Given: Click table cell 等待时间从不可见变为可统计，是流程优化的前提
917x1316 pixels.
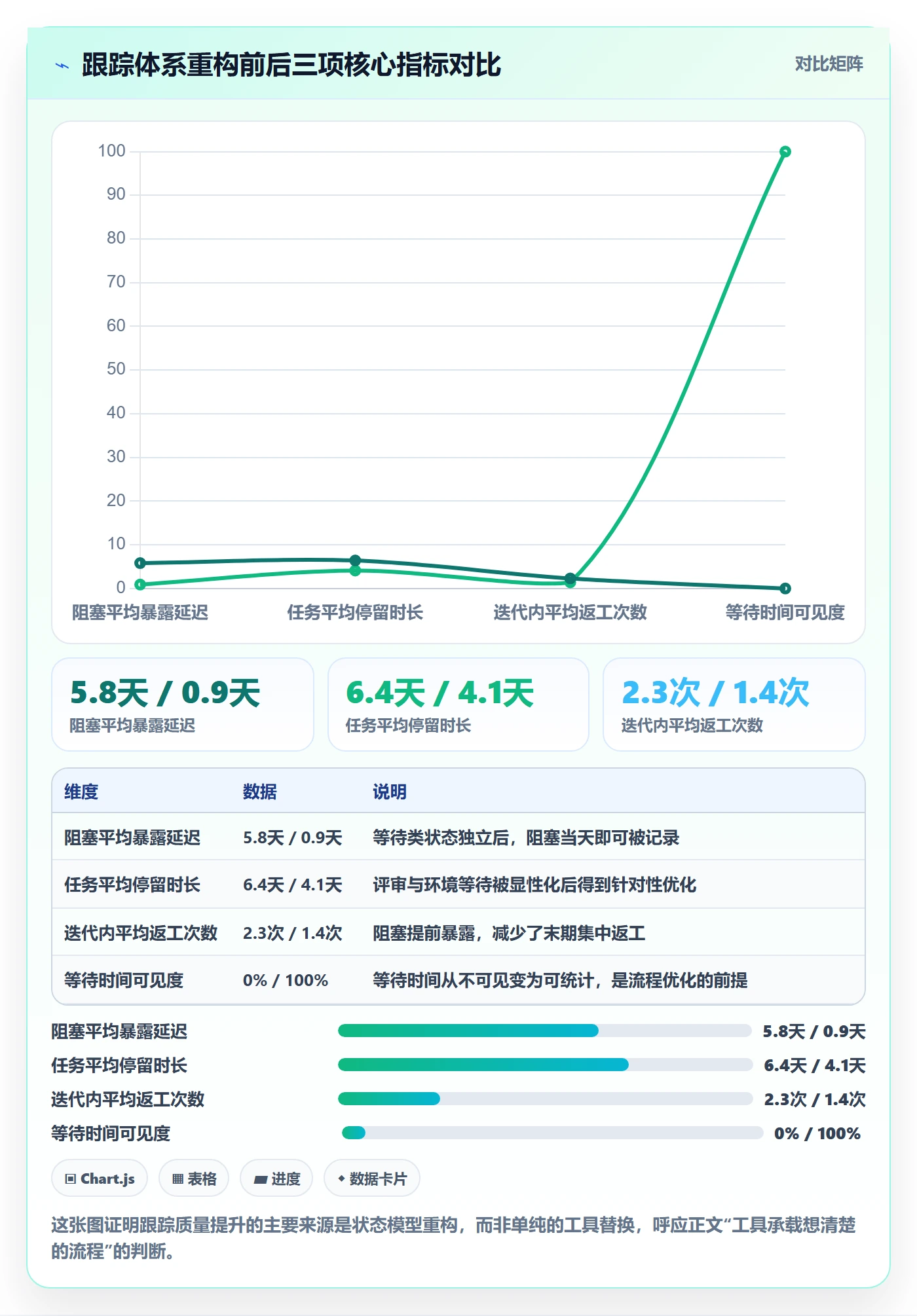Looking at the screenshot, I should coord(560,980).
